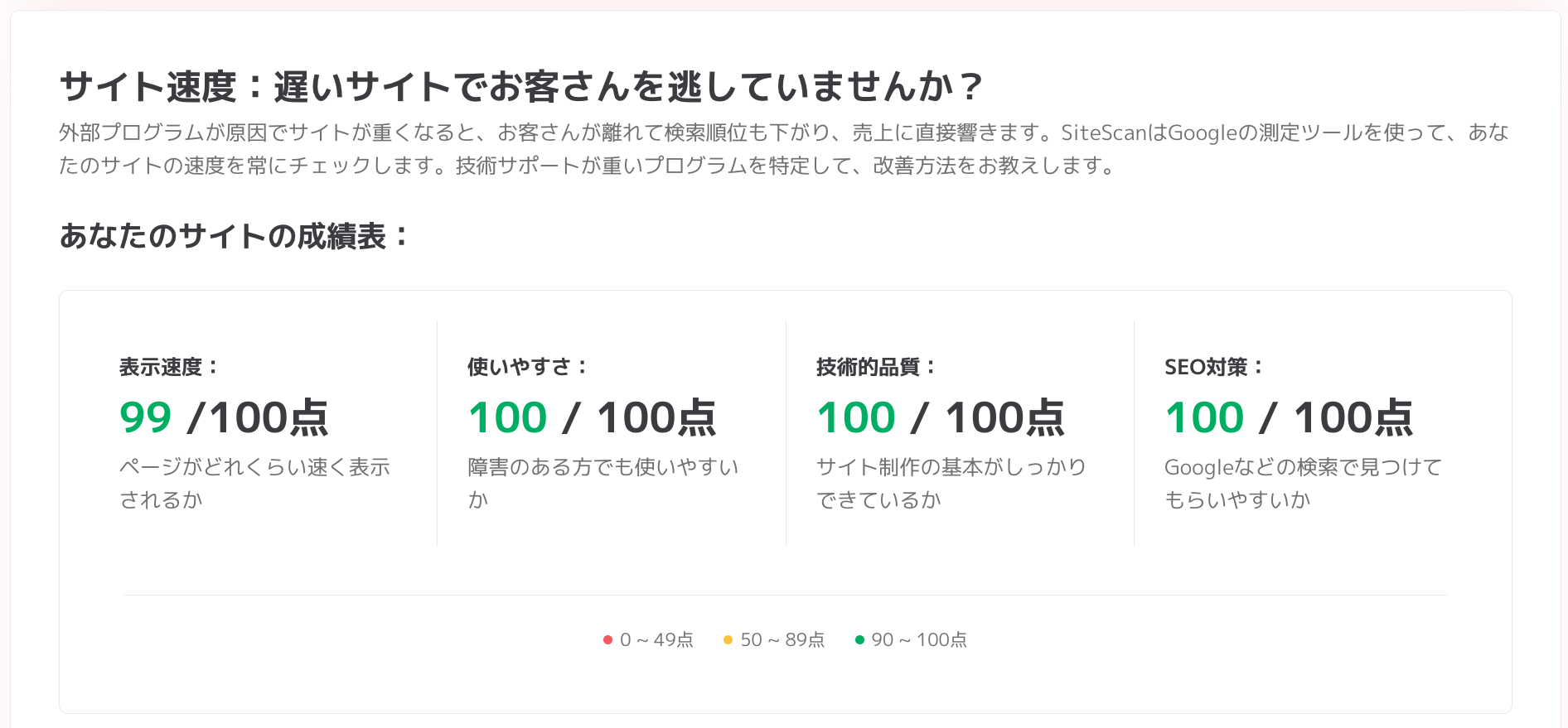This screenshot has height=728, width=1568.
Task: Click the "50 ~ 89点" legend label
Action: 782,640
